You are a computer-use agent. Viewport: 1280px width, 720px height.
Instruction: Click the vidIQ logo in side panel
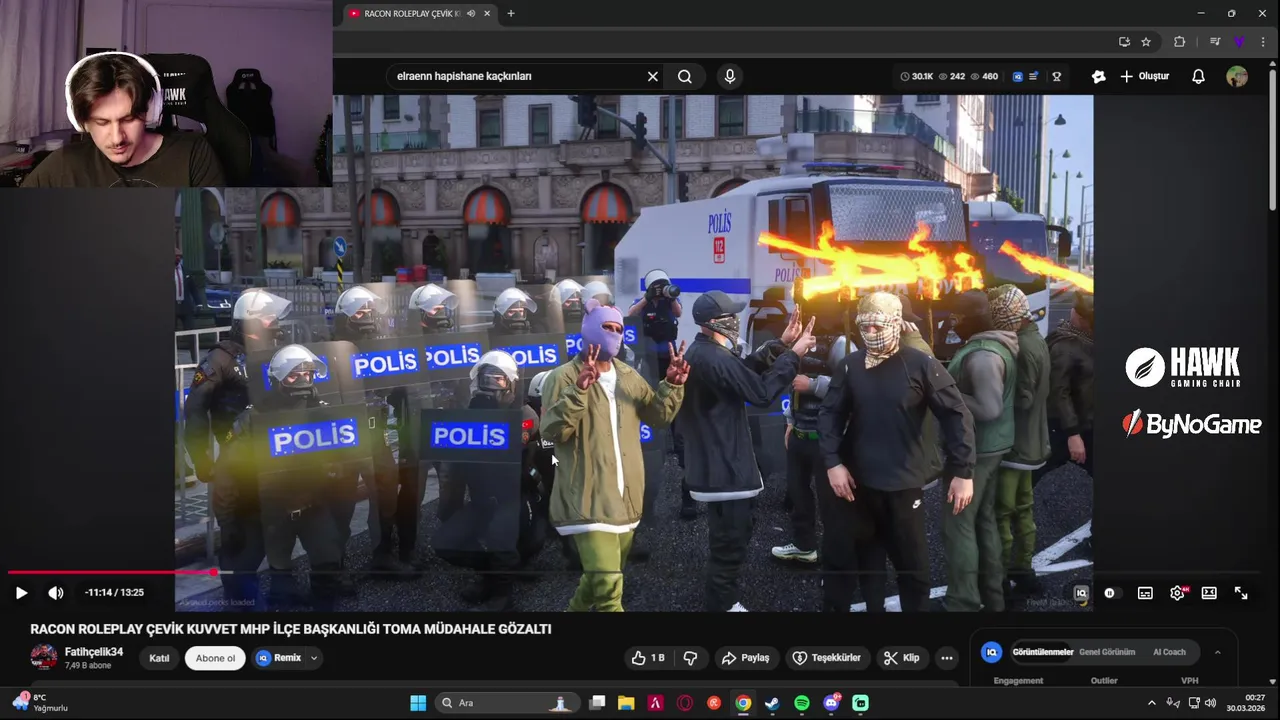click(x=991, y=652)
